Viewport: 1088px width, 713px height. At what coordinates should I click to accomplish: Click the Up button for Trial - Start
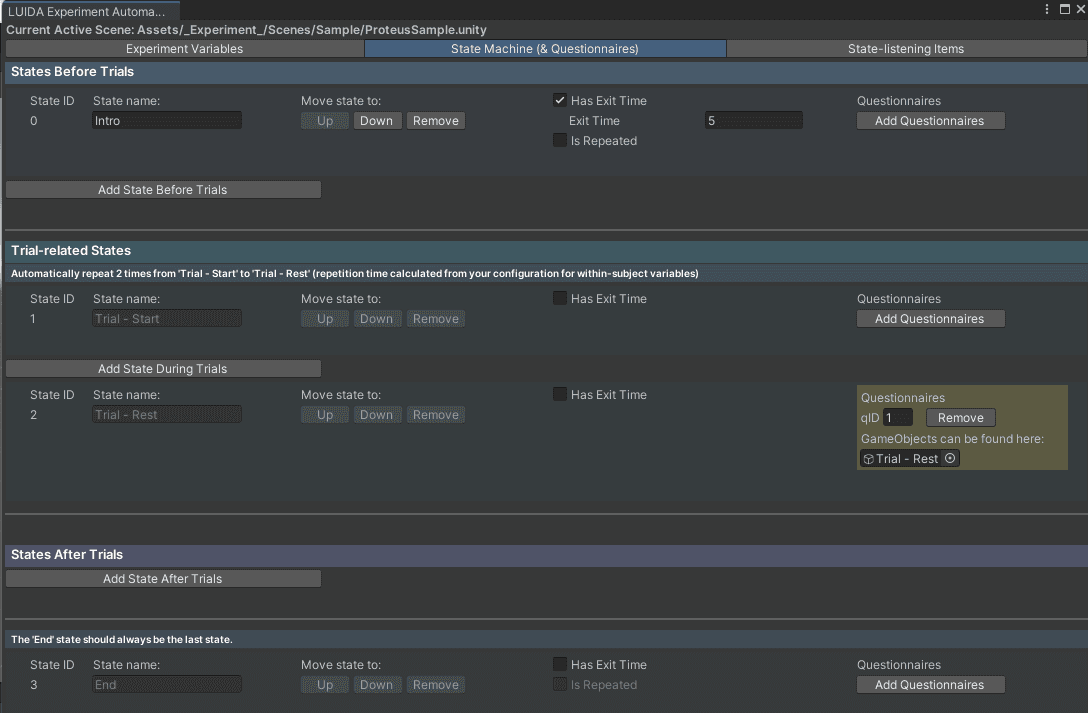[325, 318]
